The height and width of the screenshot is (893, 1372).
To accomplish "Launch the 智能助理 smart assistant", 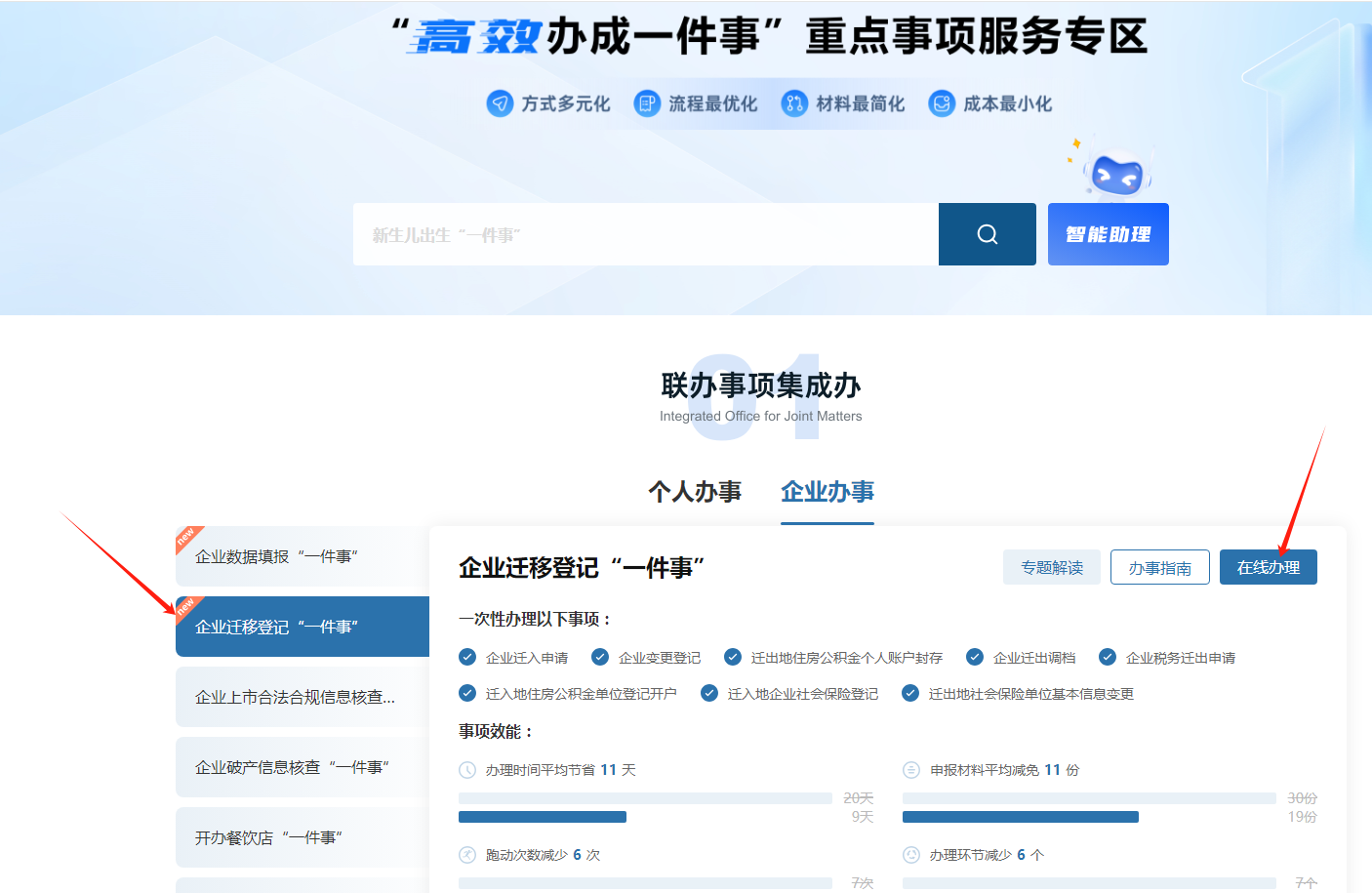I will [x=1108, y=234].
